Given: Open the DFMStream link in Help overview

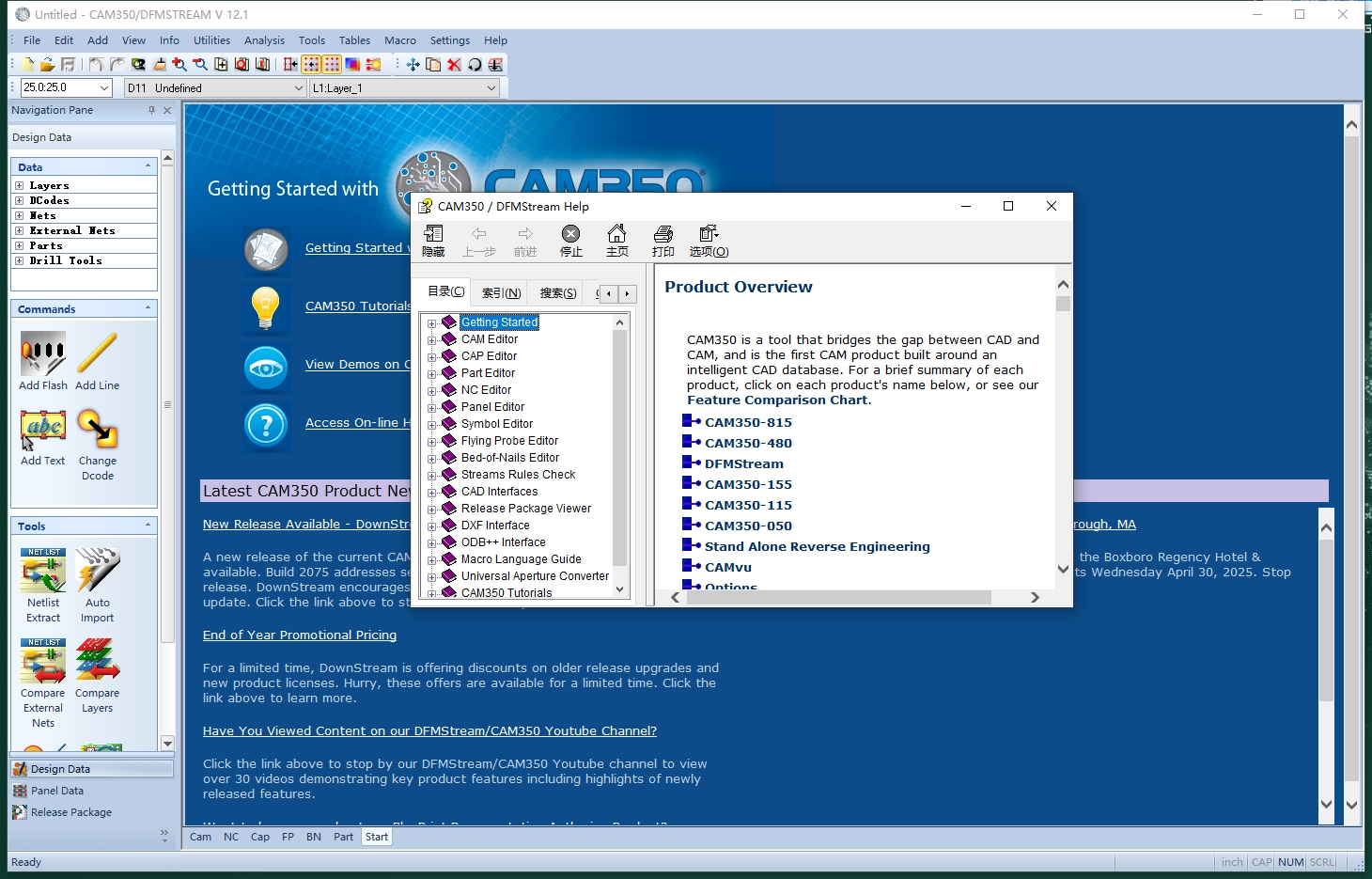Looking at the screenshot, I should click(744, 463).
